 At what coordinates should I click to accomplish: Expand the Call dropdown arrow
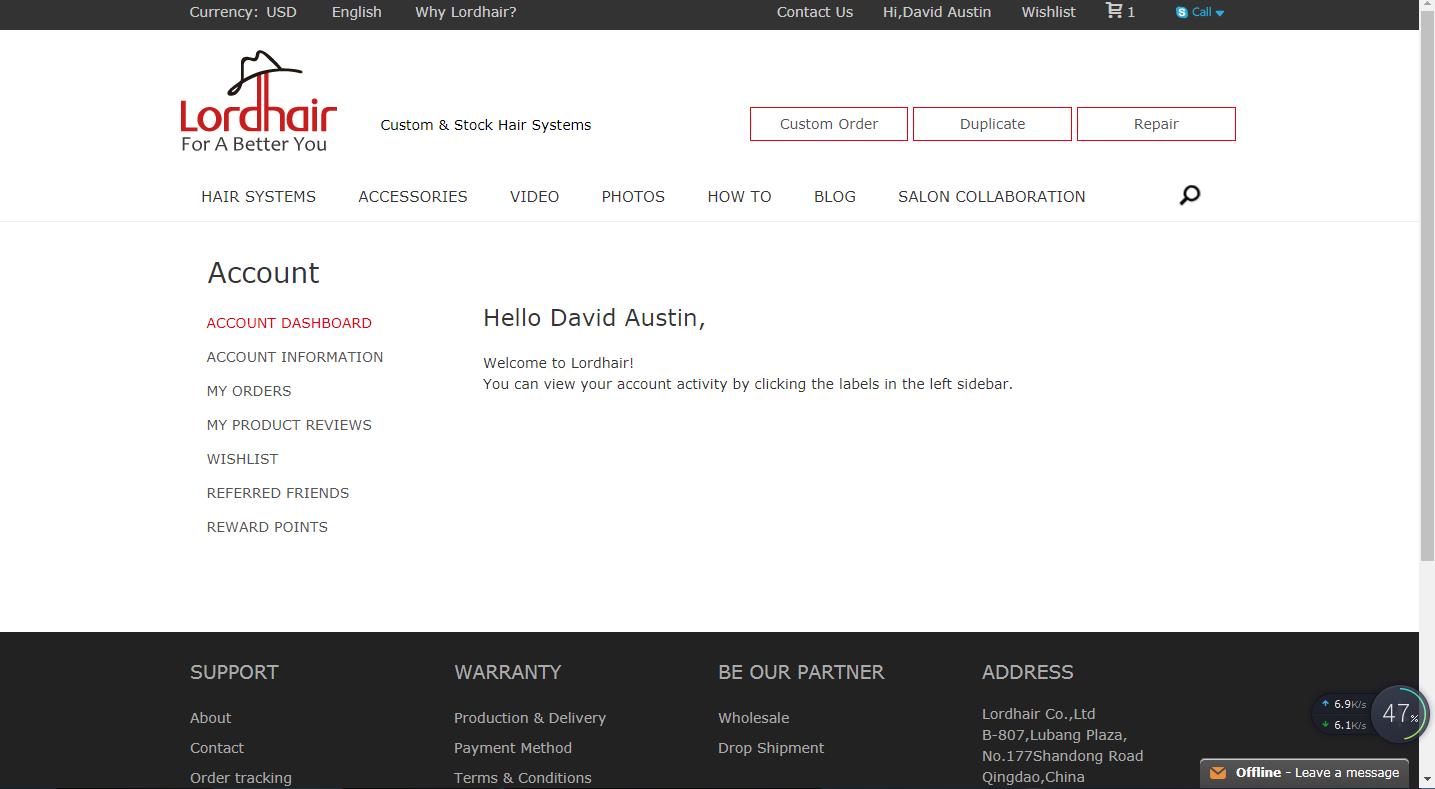click(x=1219, y=13)
